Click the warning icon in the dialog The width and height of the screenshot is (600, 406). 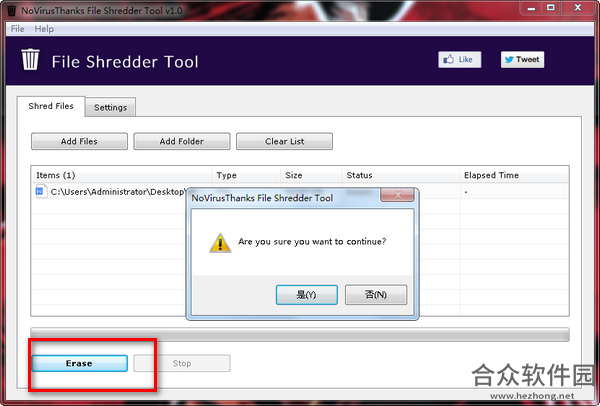(220, 243)
